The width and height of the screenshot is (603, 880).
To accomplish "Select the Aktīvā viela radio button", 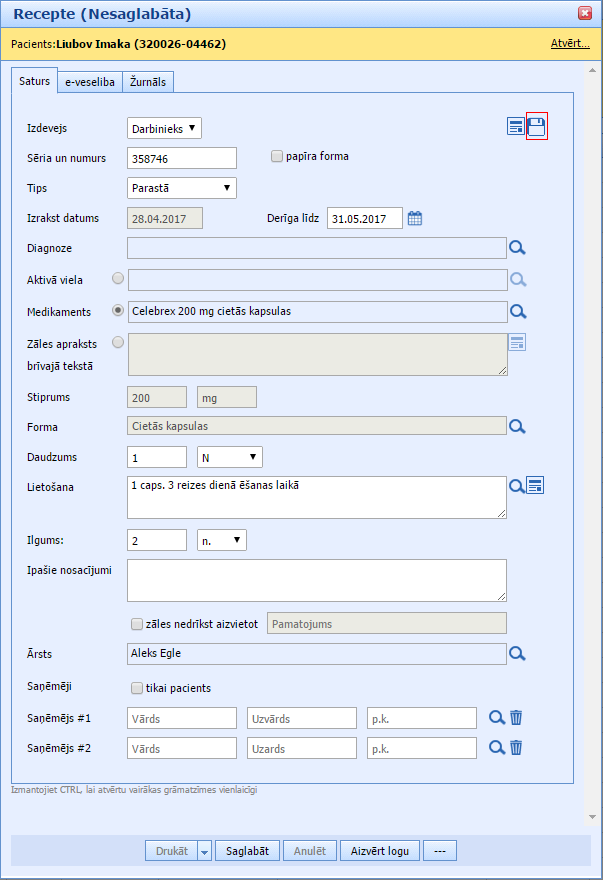I will [119, 279].
